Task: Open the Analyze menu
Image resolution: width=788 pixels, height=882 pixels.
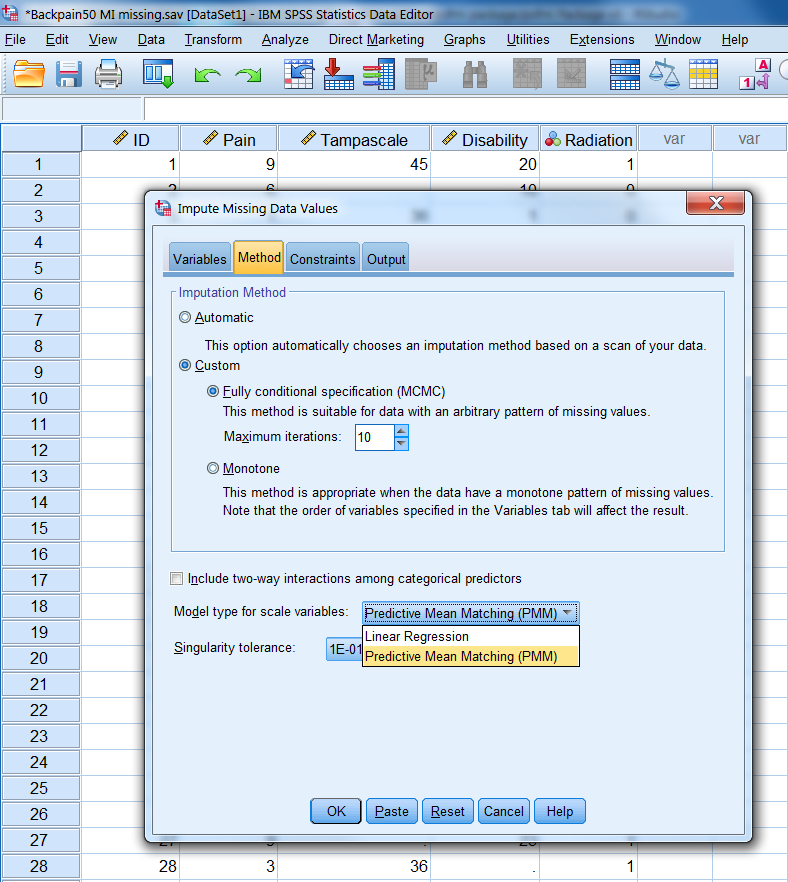Action: [285, 39]
